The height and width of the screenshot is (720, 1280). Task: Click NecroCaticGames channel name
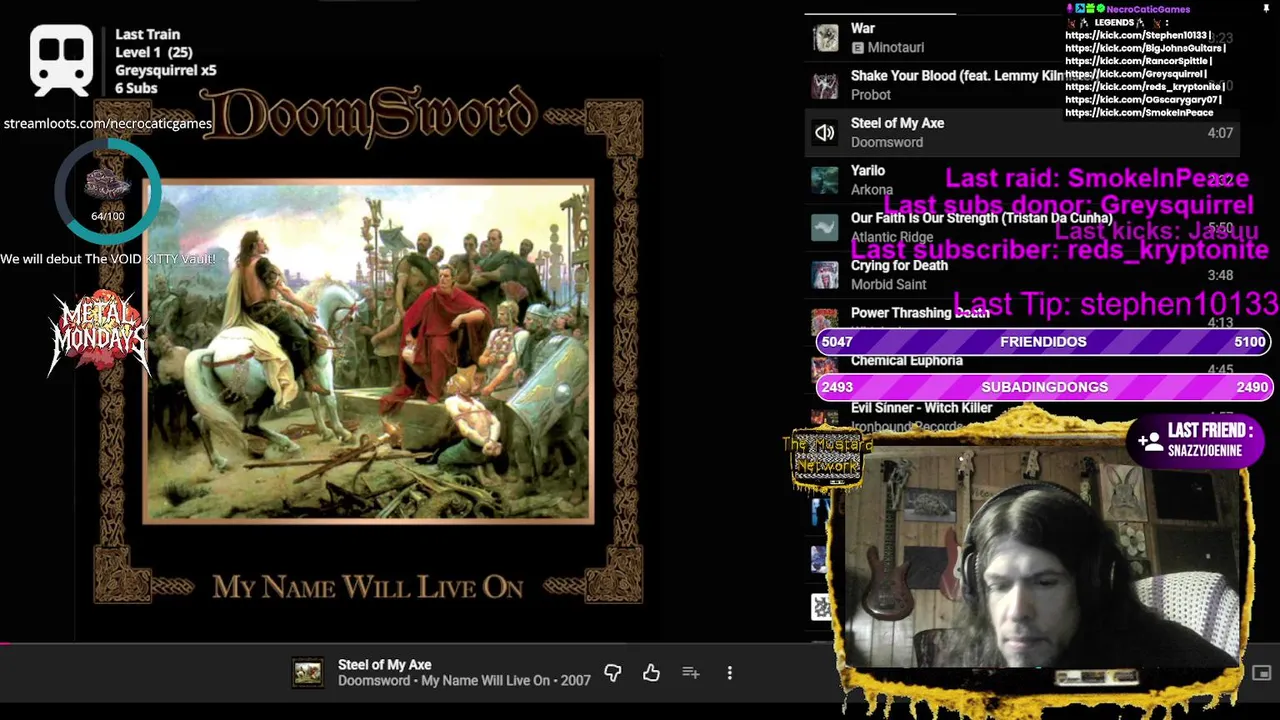[x=1148, y=10]
